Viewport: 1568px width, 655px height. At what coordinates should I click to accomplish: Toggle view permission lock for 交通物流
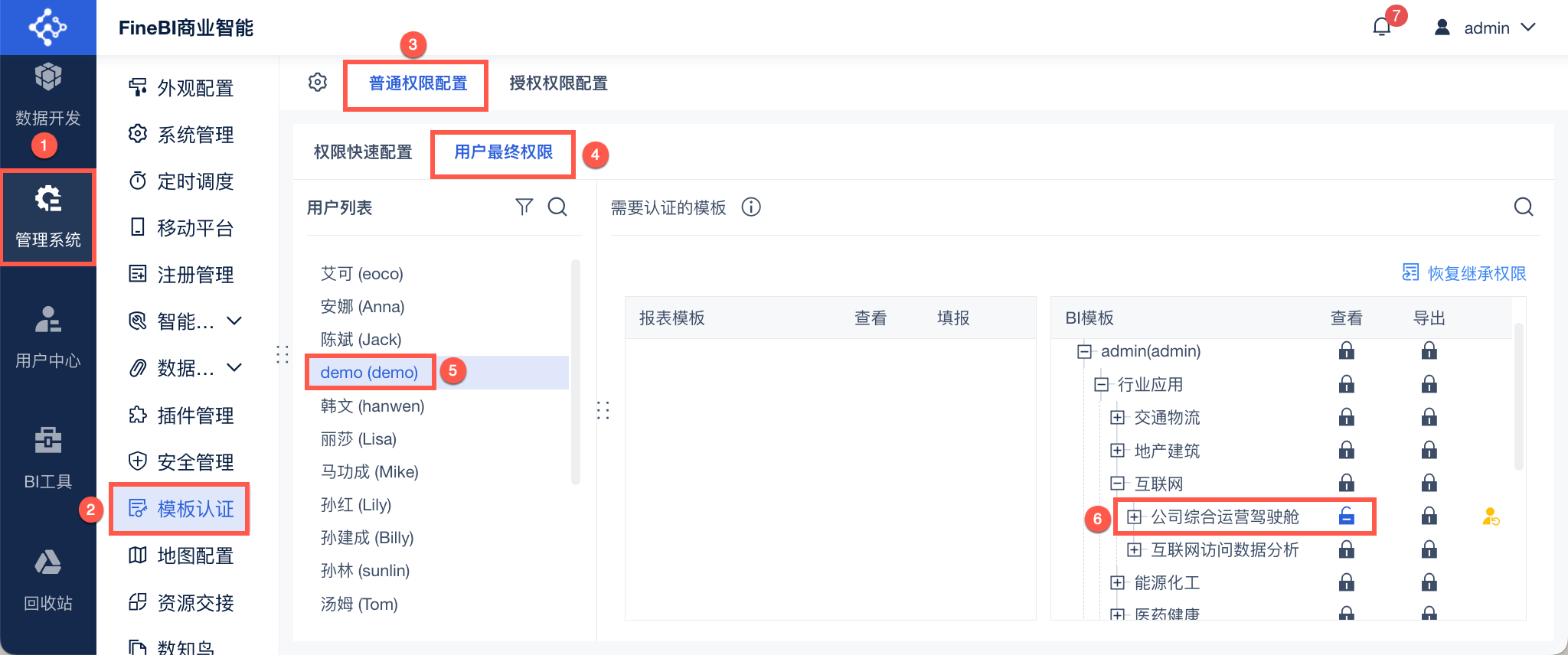click(x=1346, y=417)
